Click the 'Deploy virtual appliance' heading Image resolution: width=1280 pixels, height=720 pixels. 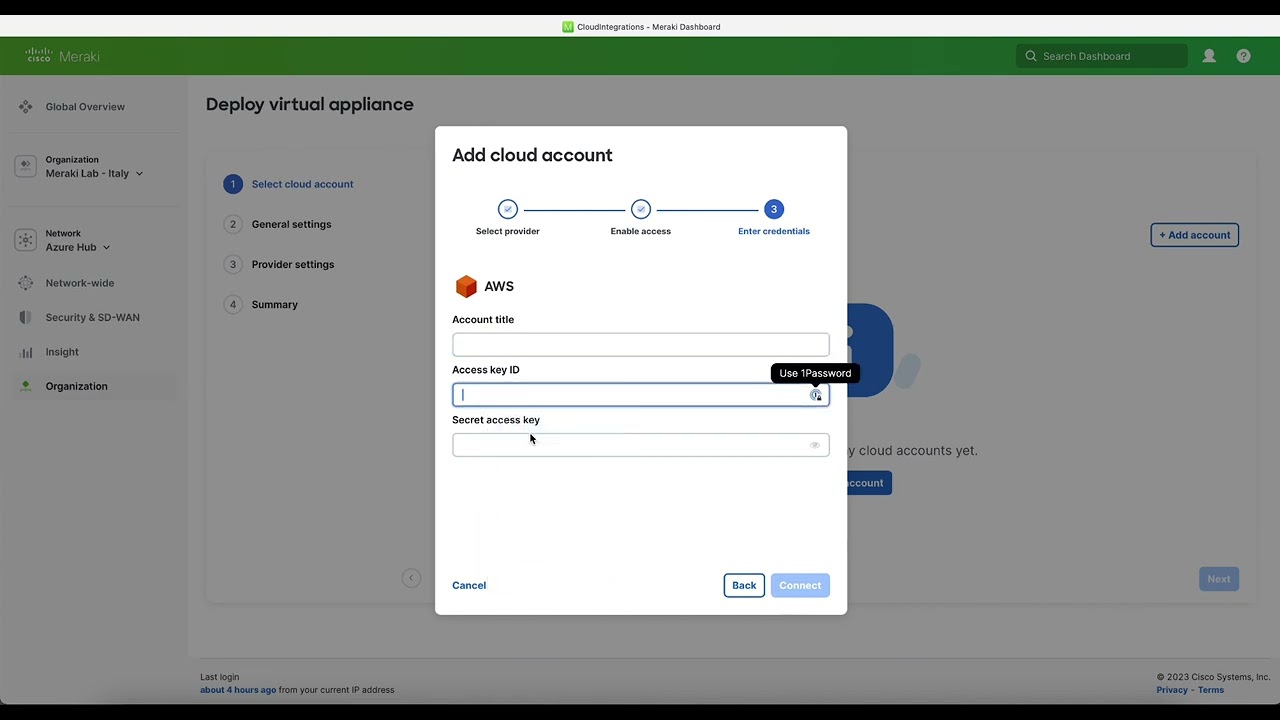tap(310, 104)
